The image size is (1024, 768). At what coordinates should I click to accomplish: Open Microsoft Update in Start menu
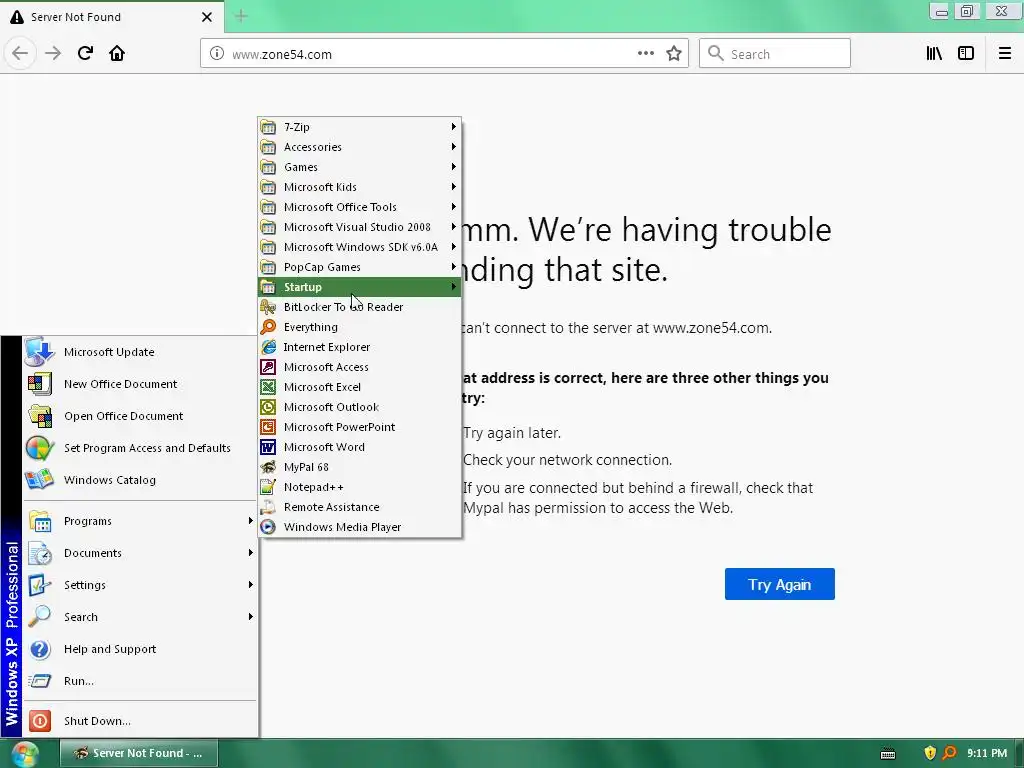pyautogui.click(x=140, y=351)
